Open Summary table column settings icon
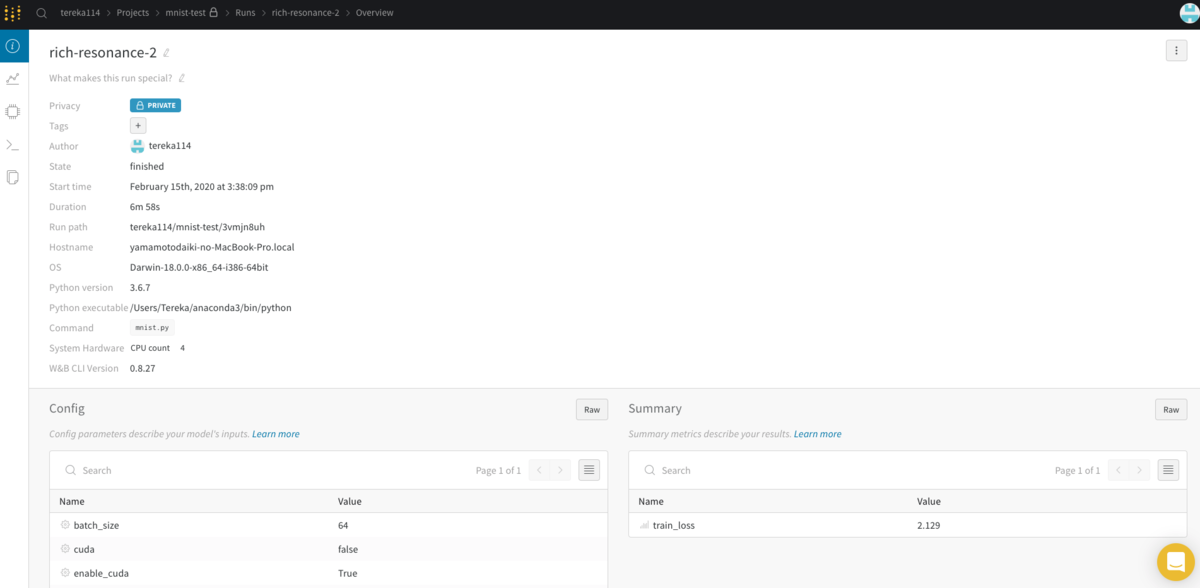Image resolution: width=1200 pixels, height=588 pixels. point(1168,470)
